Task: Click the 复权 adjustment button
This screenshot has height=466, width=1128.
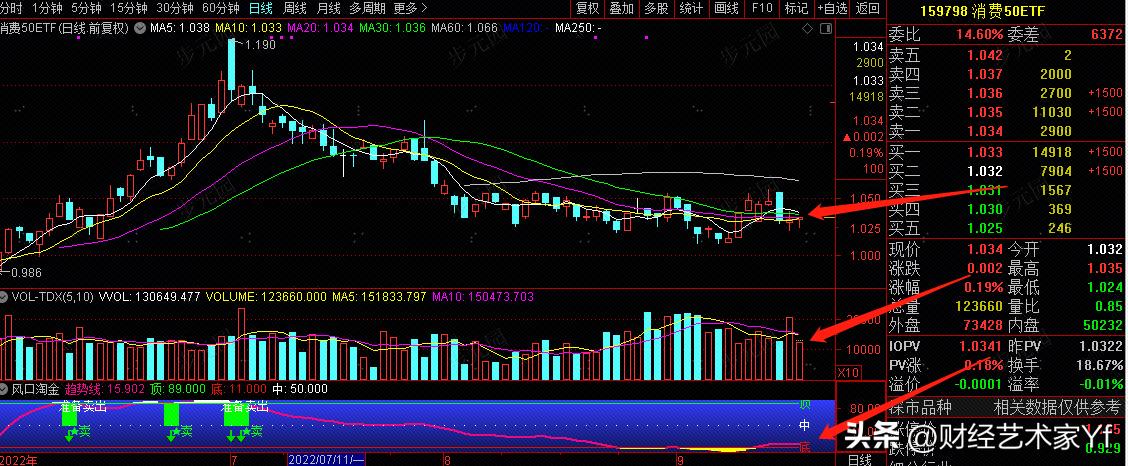Action: point(588,9)
